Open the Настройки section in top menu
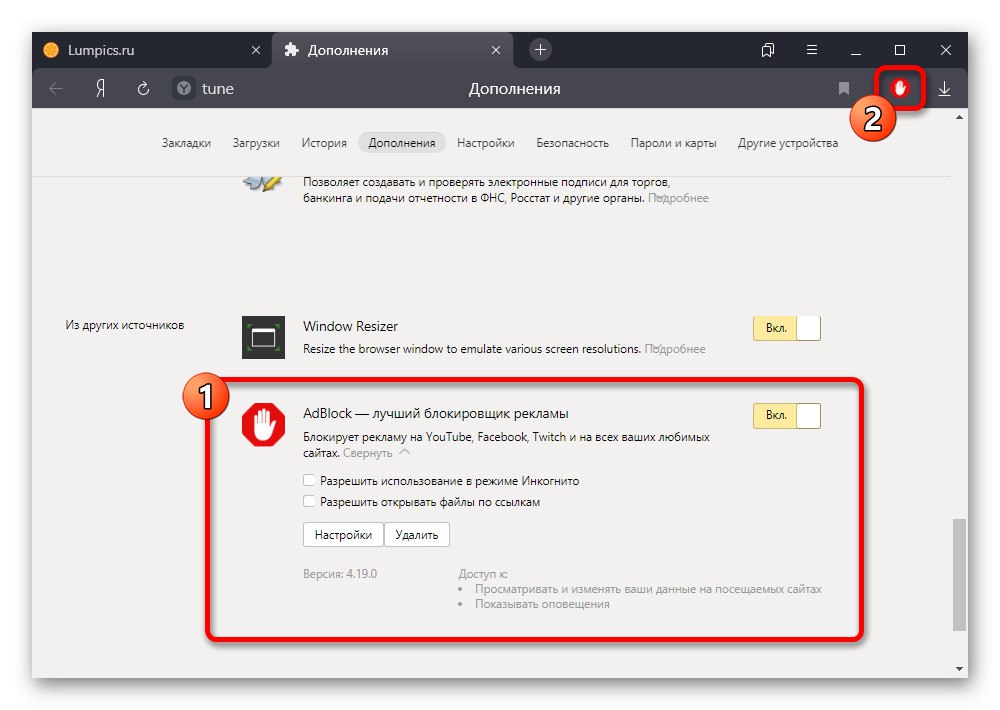1000x710 pixels. coord(485,143)
